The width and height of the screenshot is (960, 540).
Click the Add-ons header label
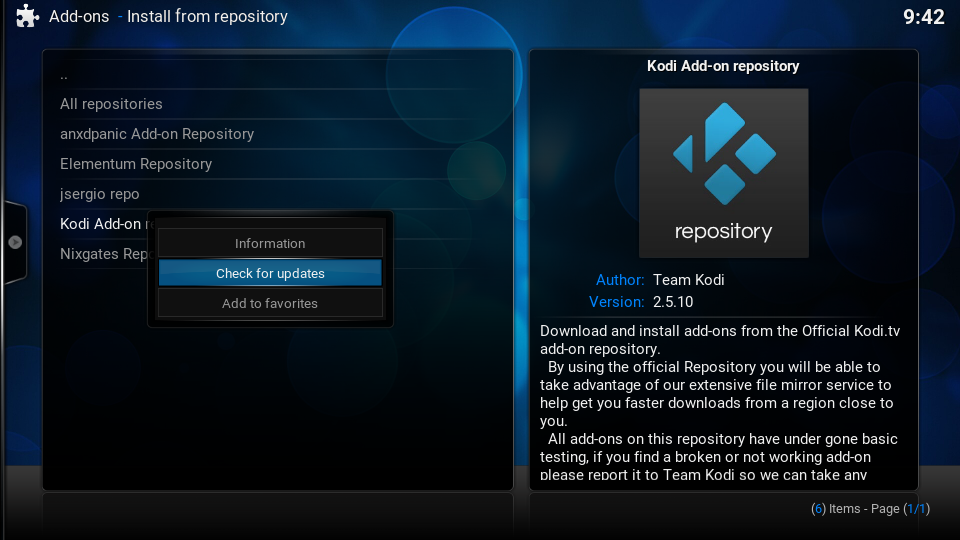(79, 17)
